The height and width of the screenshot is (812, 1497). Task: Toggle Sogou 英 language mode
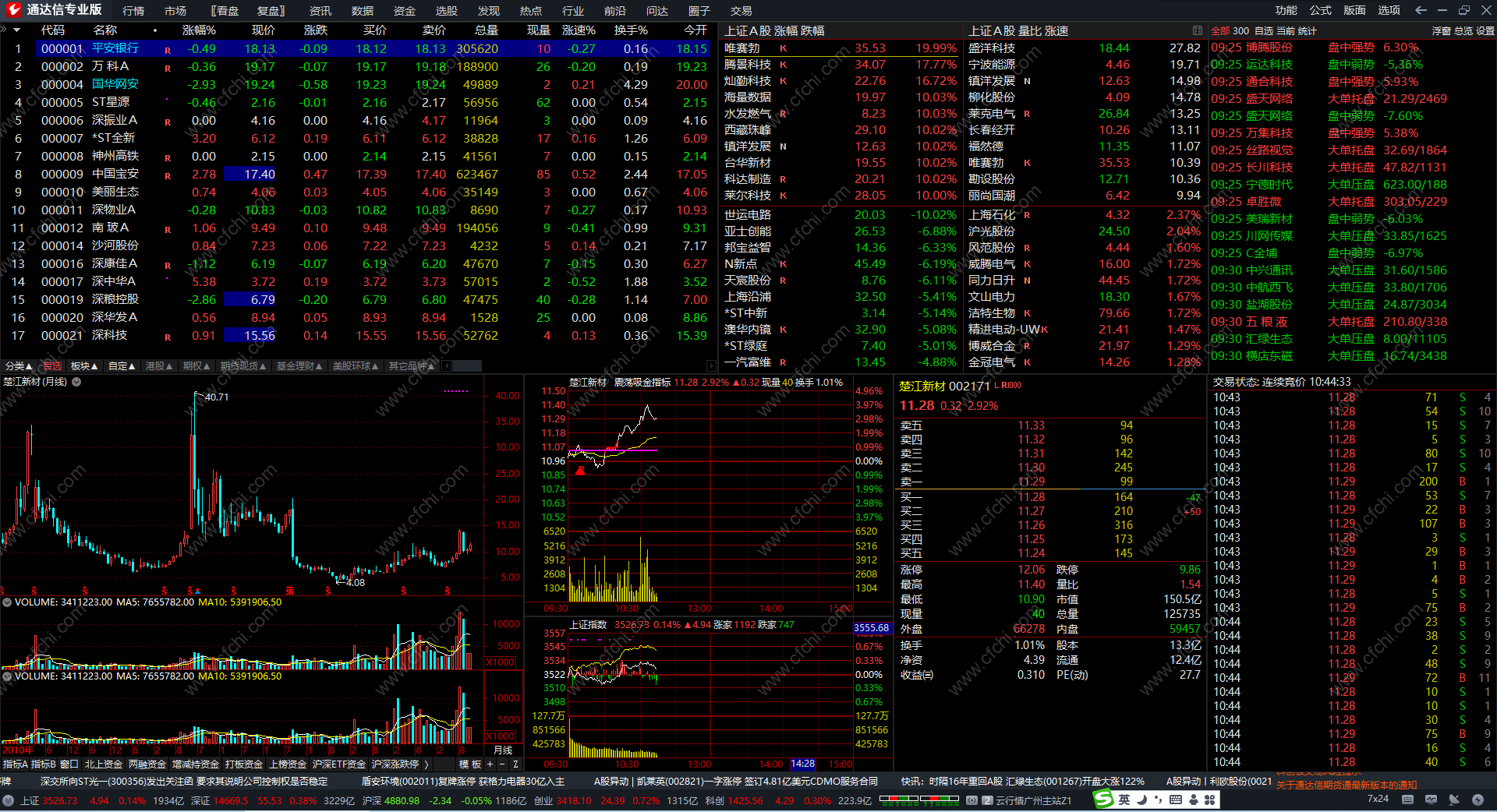click(x=1124, y=800)
